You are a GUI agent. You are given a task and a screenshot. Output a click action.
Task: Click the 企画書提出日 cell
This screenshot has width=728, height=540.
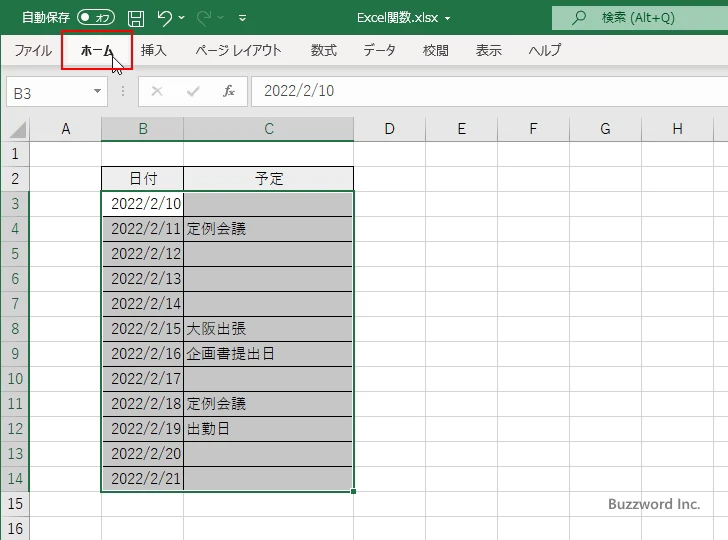268,354
